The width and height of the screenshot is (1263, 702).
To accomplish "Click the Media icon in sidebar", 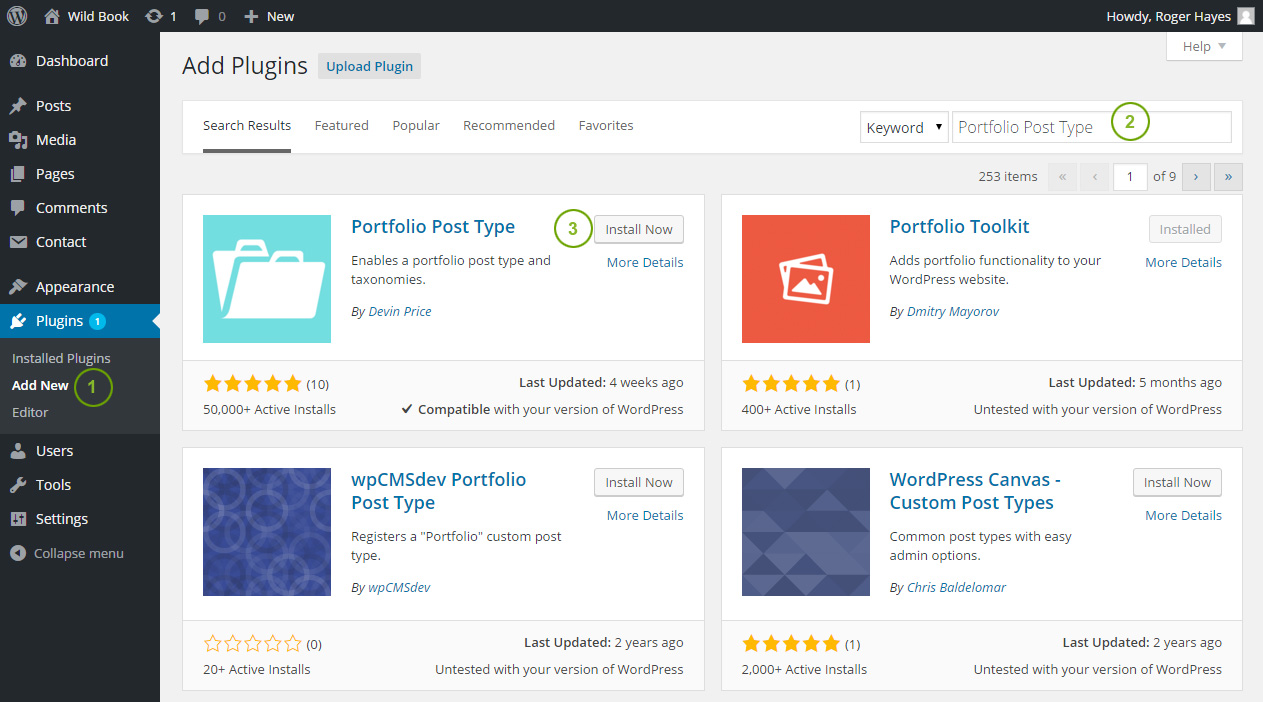I will (18, 140).
